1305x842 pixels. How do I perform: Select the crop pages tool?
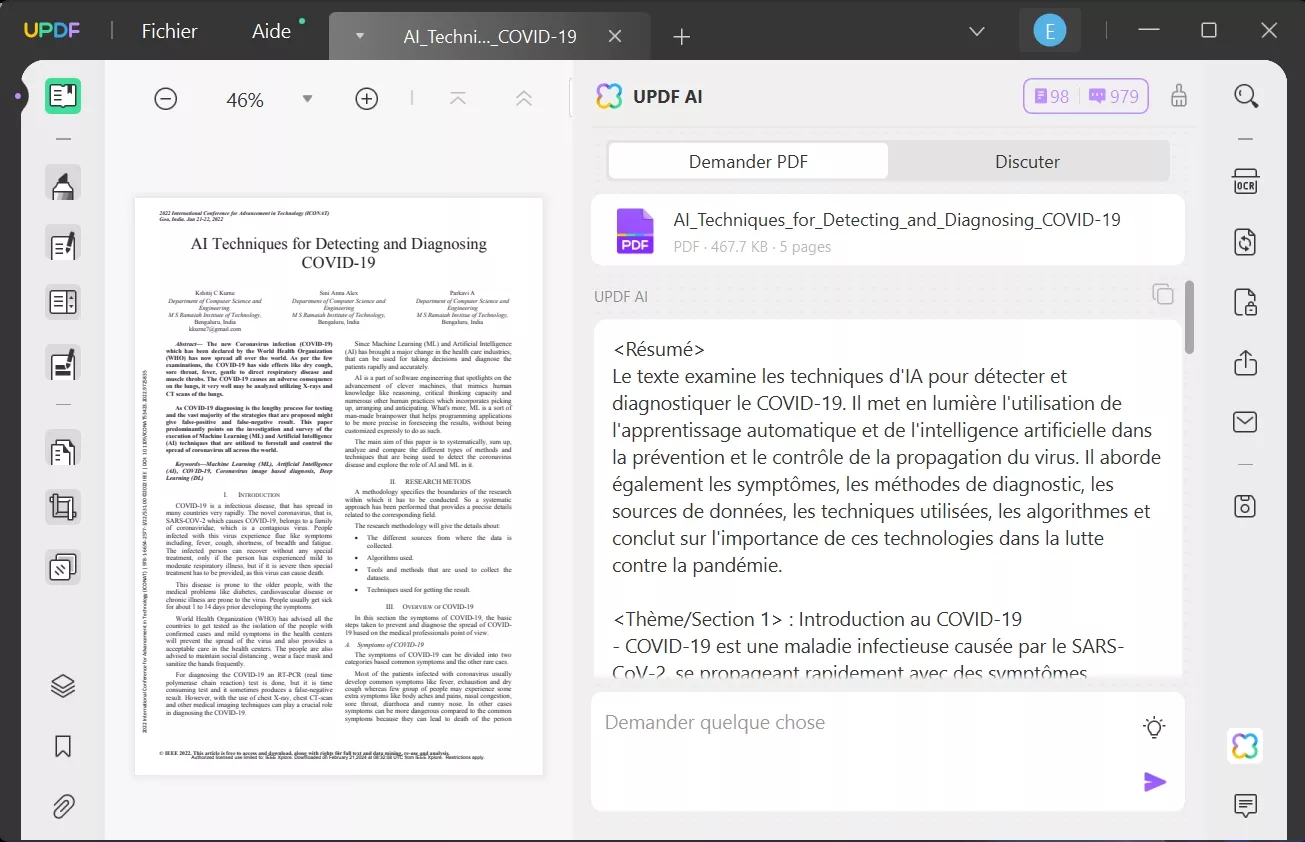62,507
